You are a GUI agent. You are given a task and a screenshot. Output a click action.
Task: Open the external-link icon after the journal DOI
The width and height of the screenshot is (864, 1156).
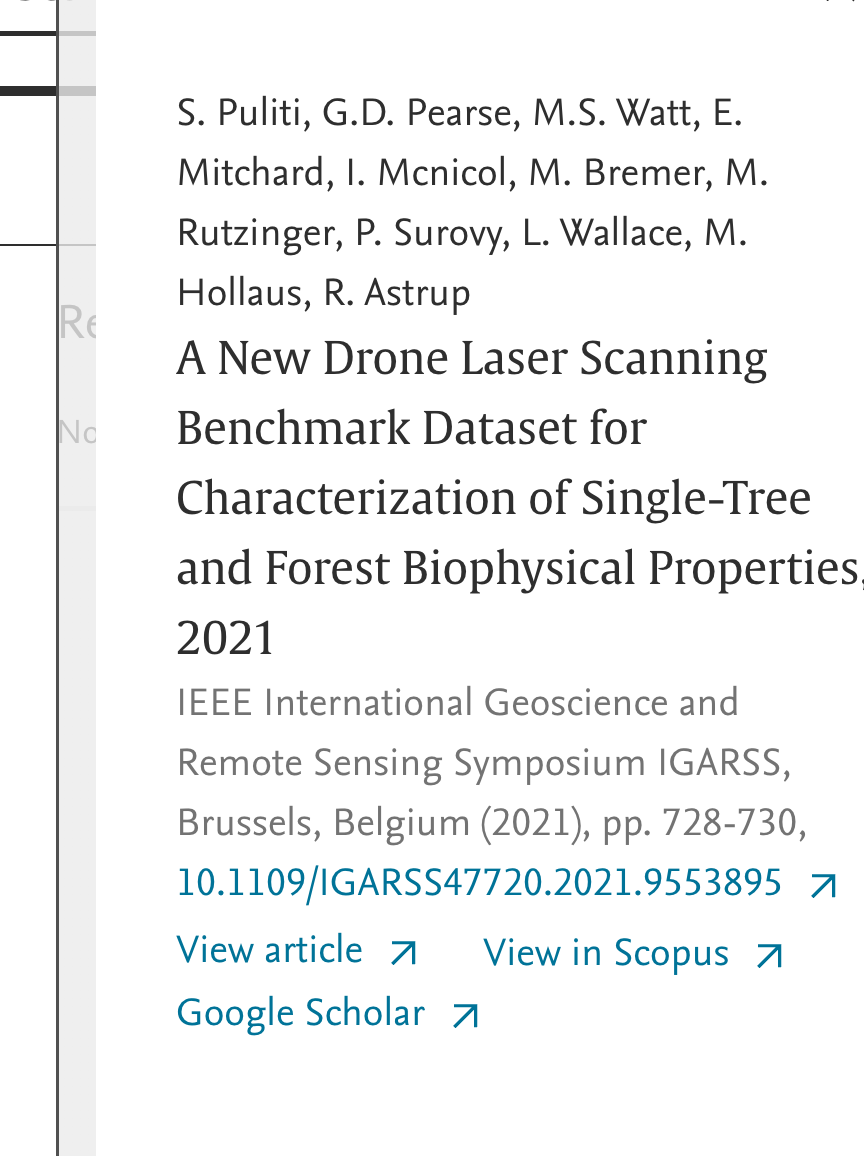[x=821, y=884]
